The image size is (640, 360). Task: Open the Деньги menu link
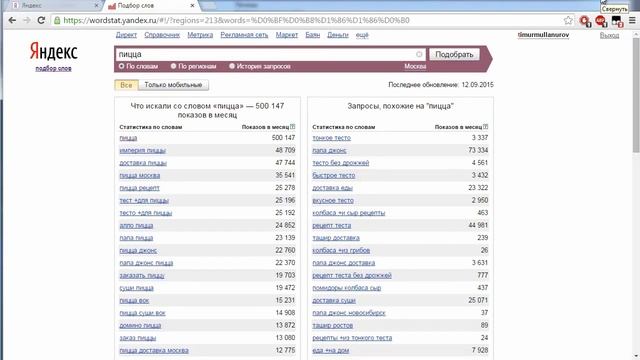pyautogui.click(x=338, y=35)
